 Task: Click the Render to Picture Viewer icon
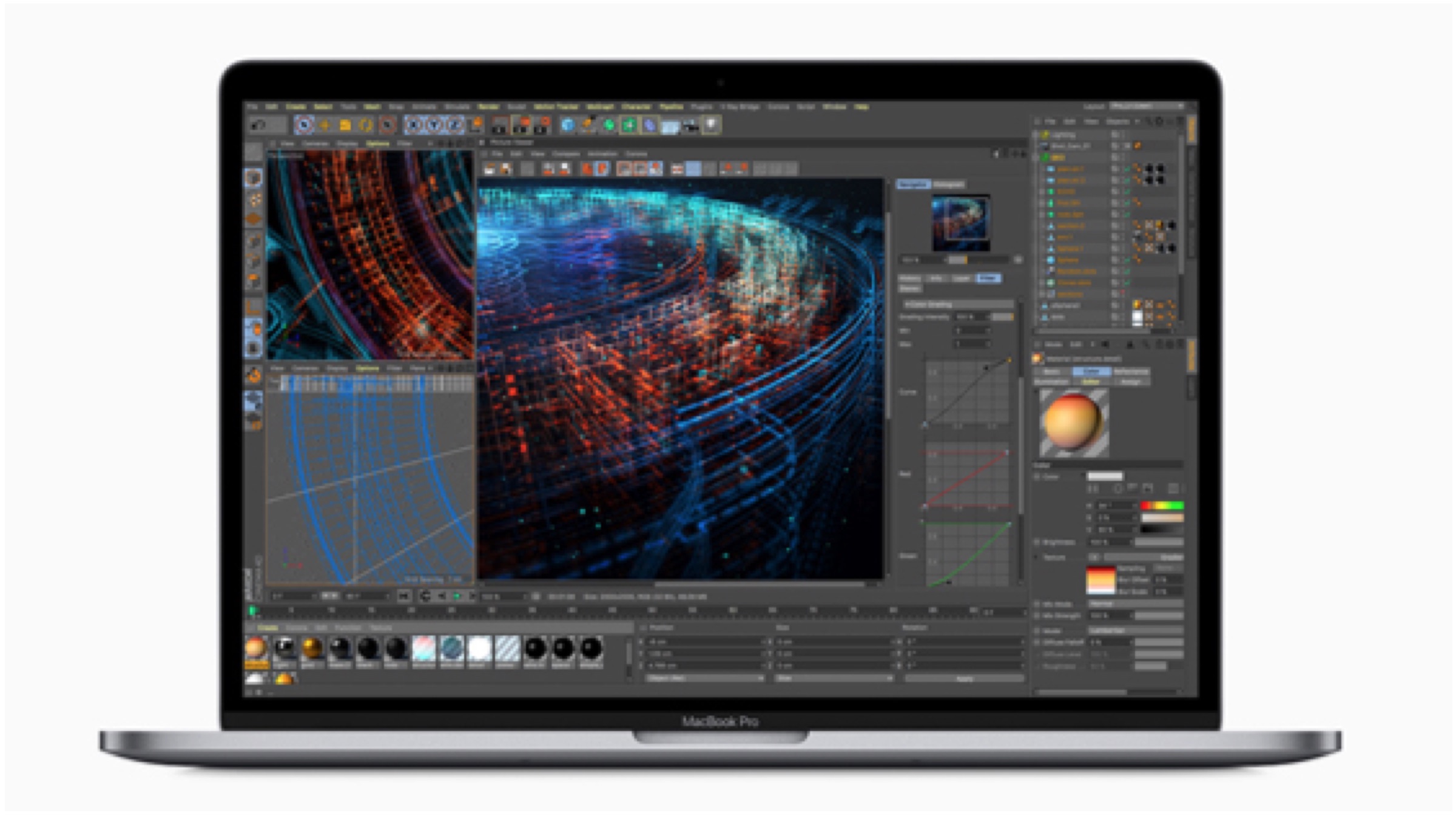coord(522,126)
